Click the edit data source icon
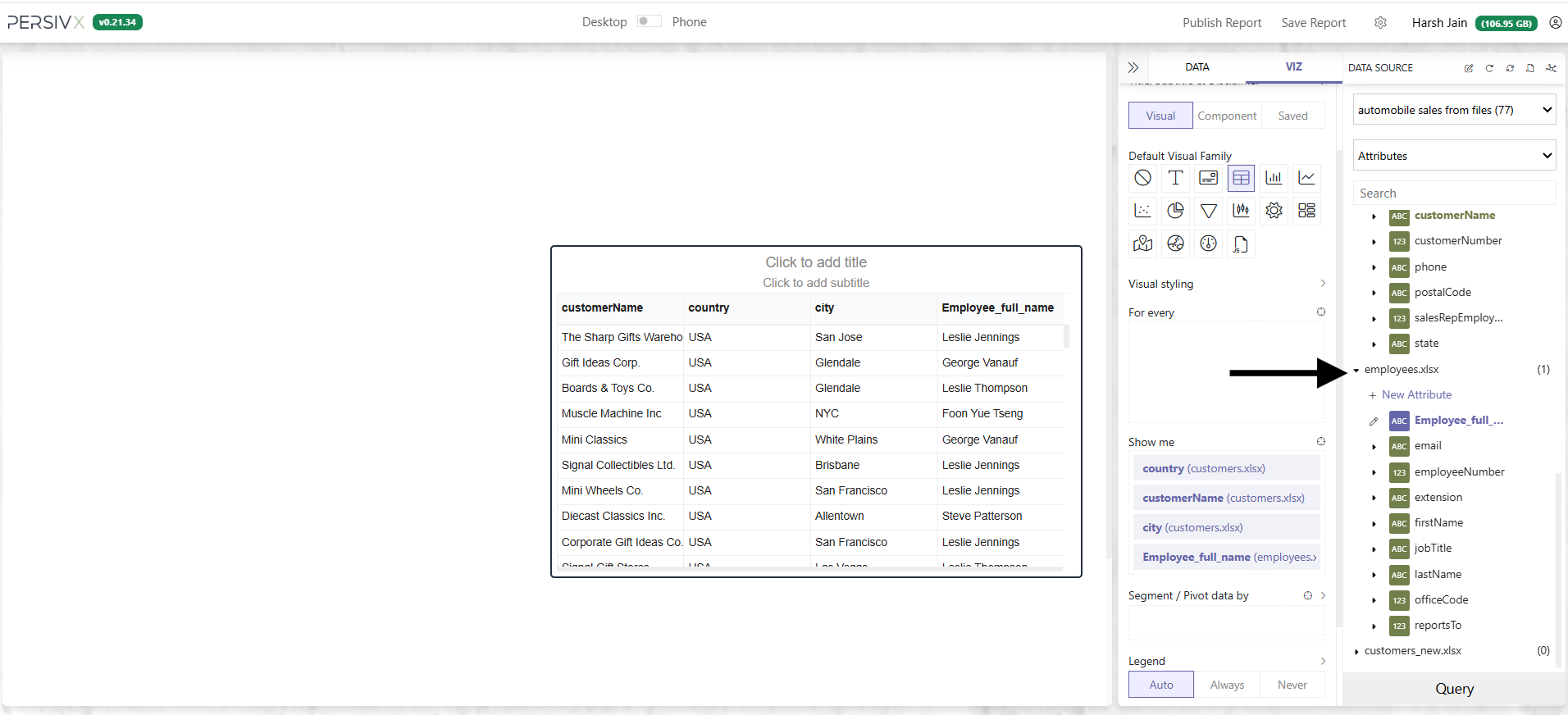 (1469, 68)
